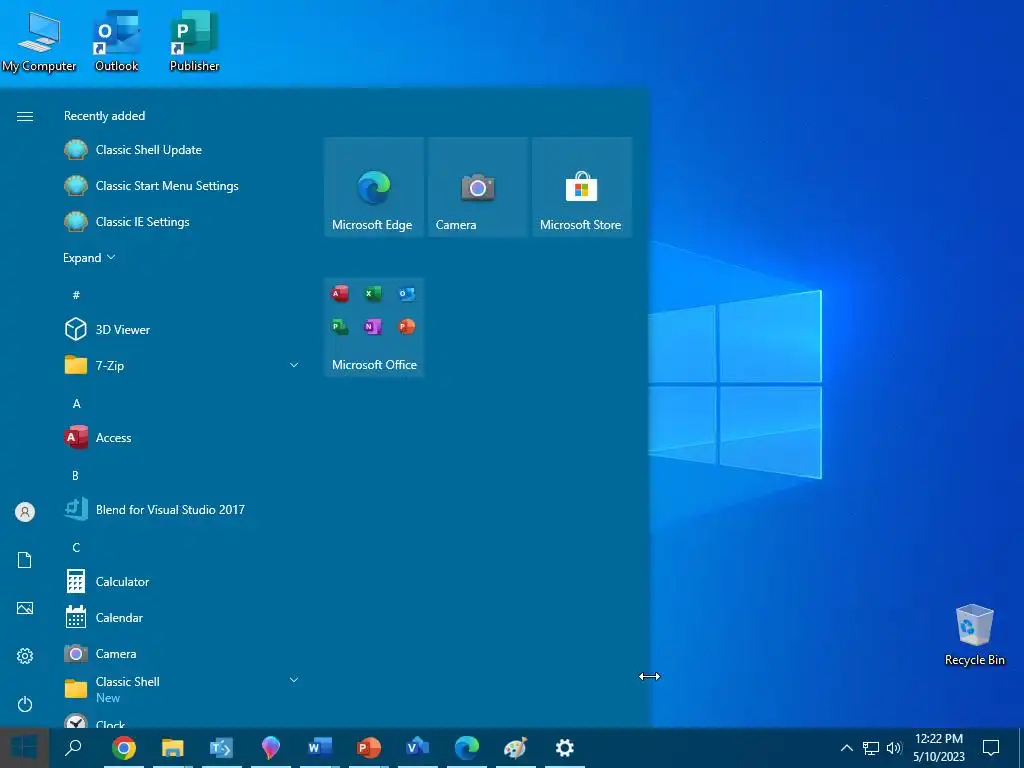This screenshot has width=1024, height=768.
Task: Open File Explorer from the taskbar
Action: coord(172,747)
